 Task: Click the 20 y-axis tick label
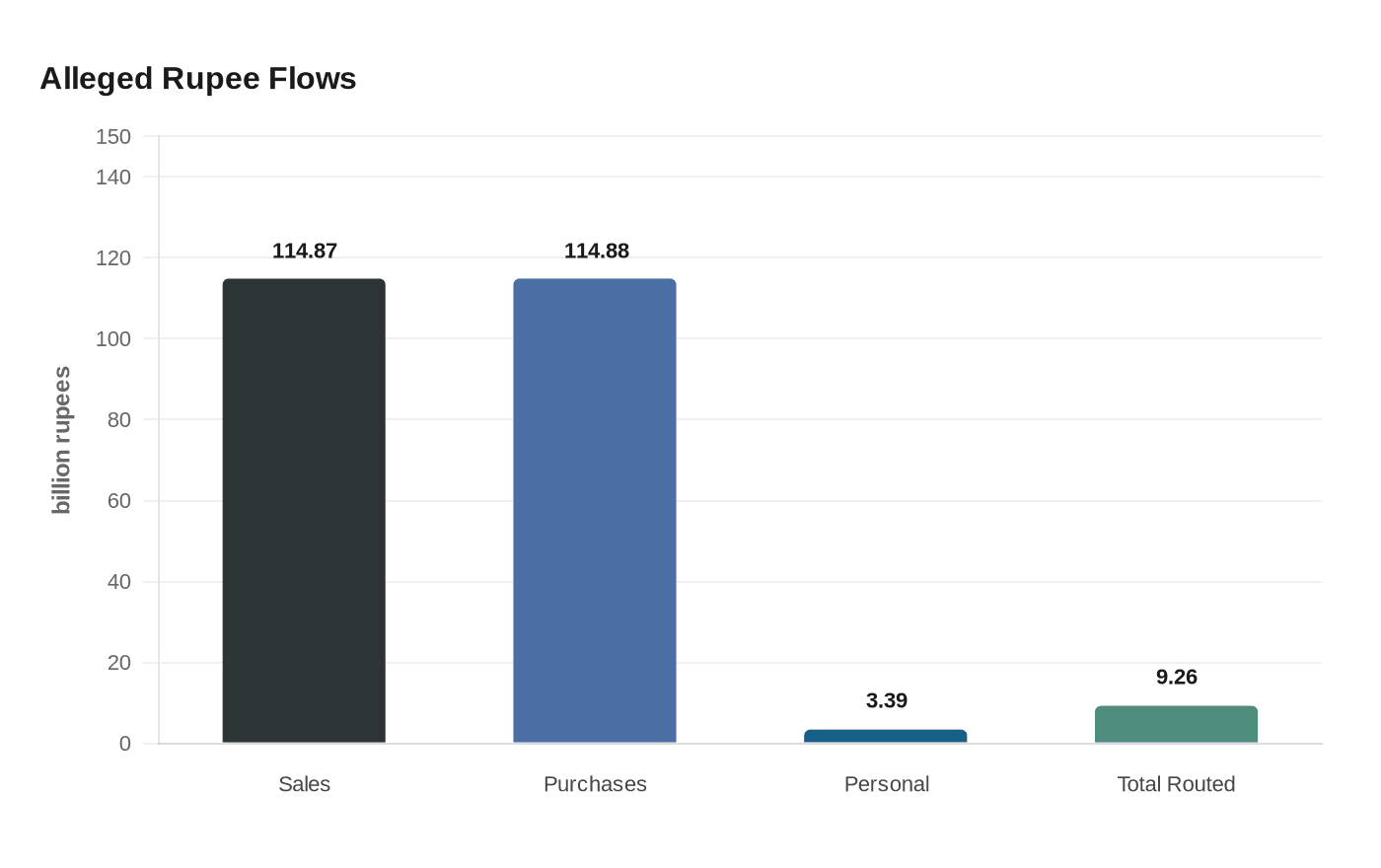click(119, 663)
